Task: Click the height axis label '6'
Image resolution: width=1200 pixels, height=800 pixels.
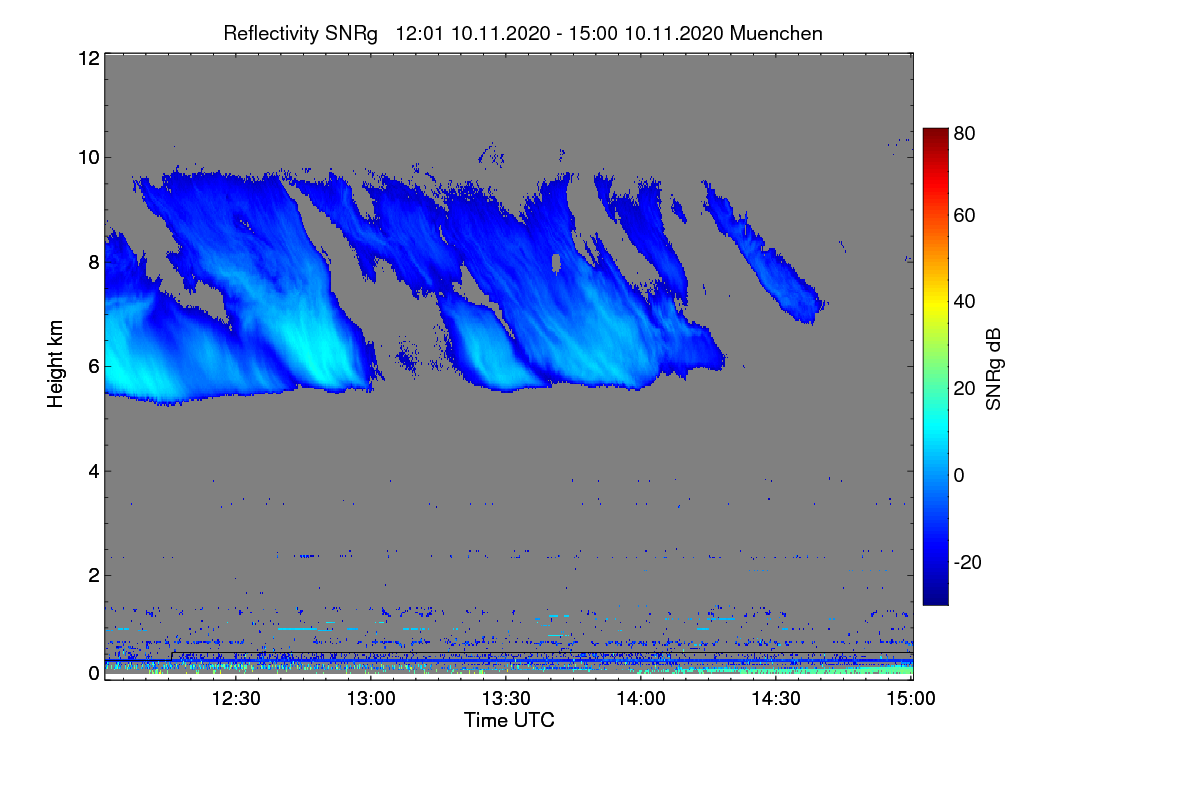Action: 92,366
